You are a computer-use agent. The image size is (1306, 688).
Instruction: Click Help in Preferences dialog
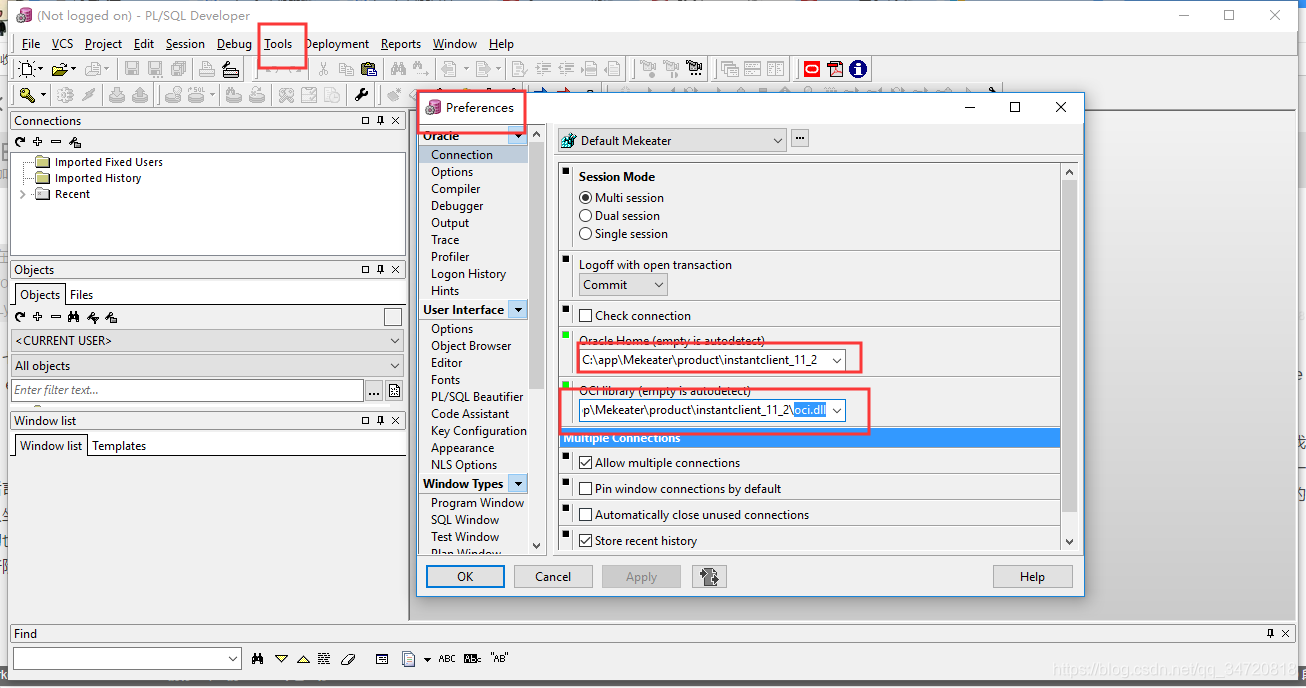pos(1032,577)
